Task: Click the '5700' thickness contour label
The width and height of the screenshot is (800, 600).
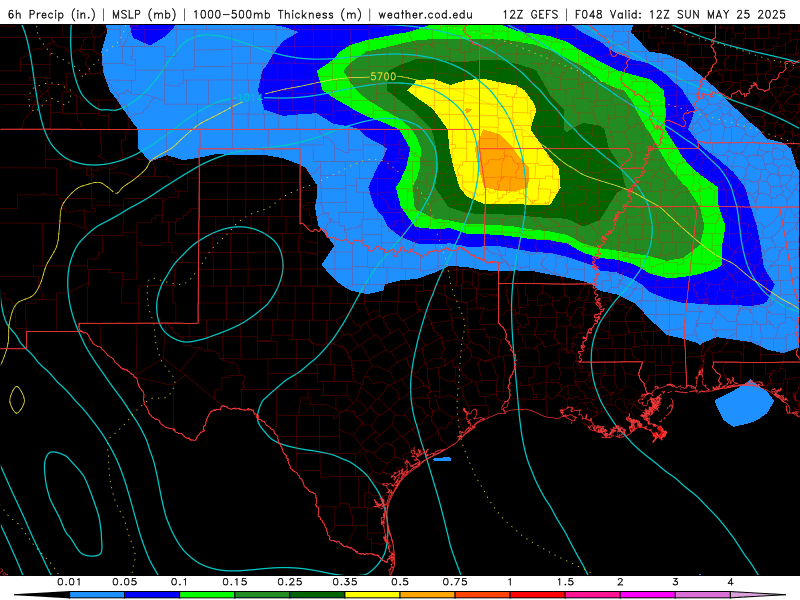Action: coord(383,77)
